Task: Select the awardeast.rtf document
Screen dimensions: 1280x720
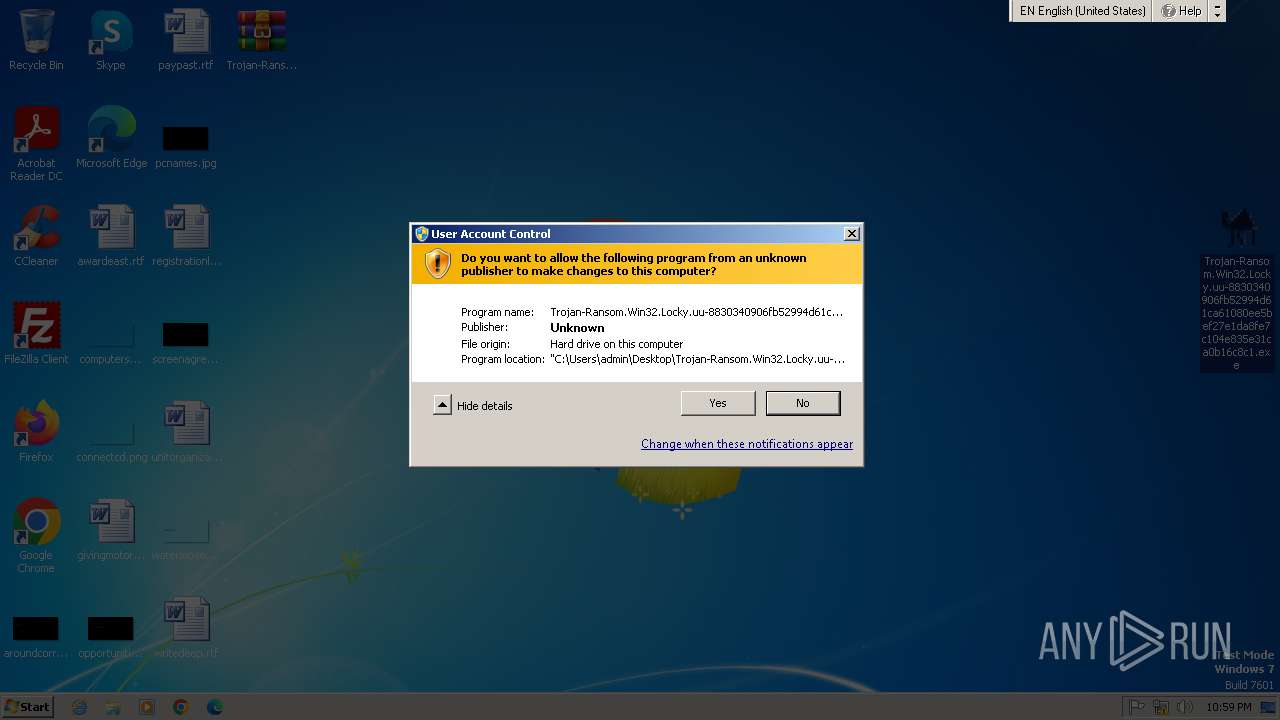Action: 111,236
